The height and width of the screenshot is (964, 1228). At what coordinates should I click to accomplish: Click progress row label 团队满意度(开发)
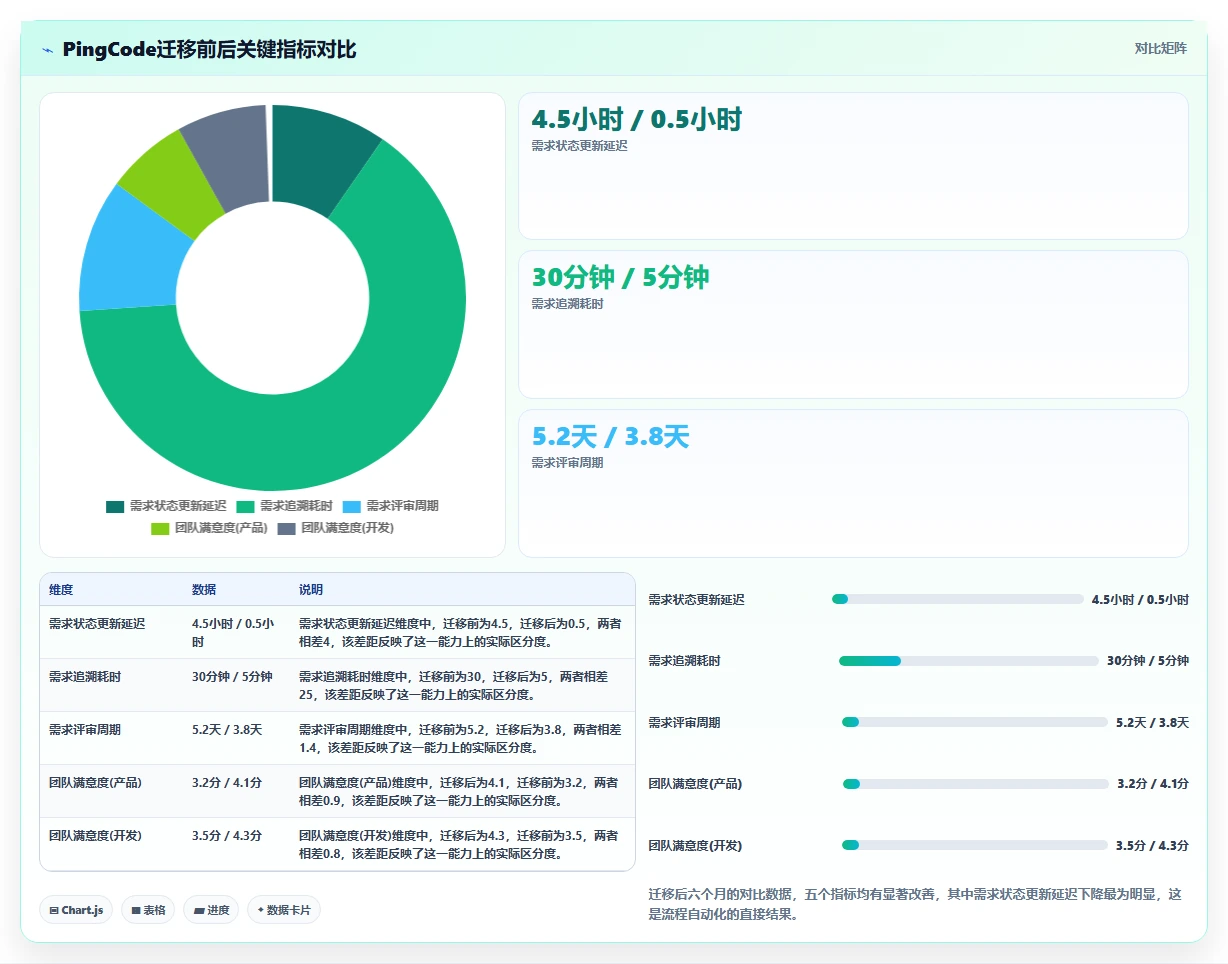695,846
